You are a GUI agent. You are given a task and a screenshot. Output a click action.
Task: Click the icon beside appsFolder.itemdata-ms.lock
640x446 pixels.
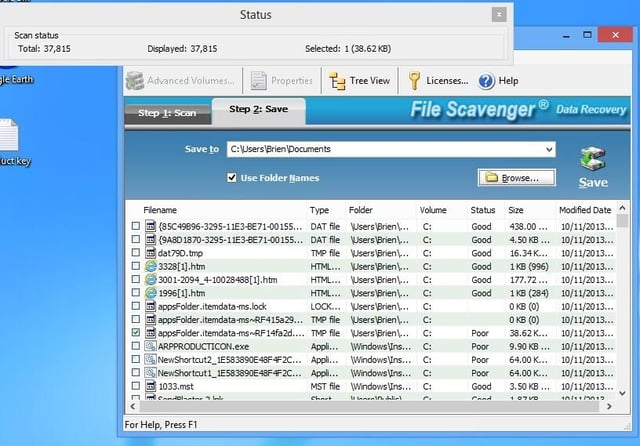151,306
